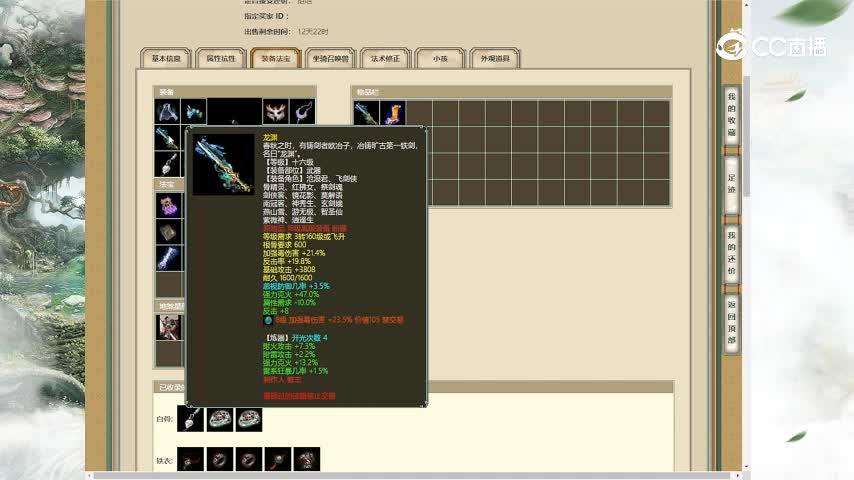Screen dimensions: 854x480
Task: Click the necklace icon in 白问 row
Action: pyautogui.click(x=191, y=419)
